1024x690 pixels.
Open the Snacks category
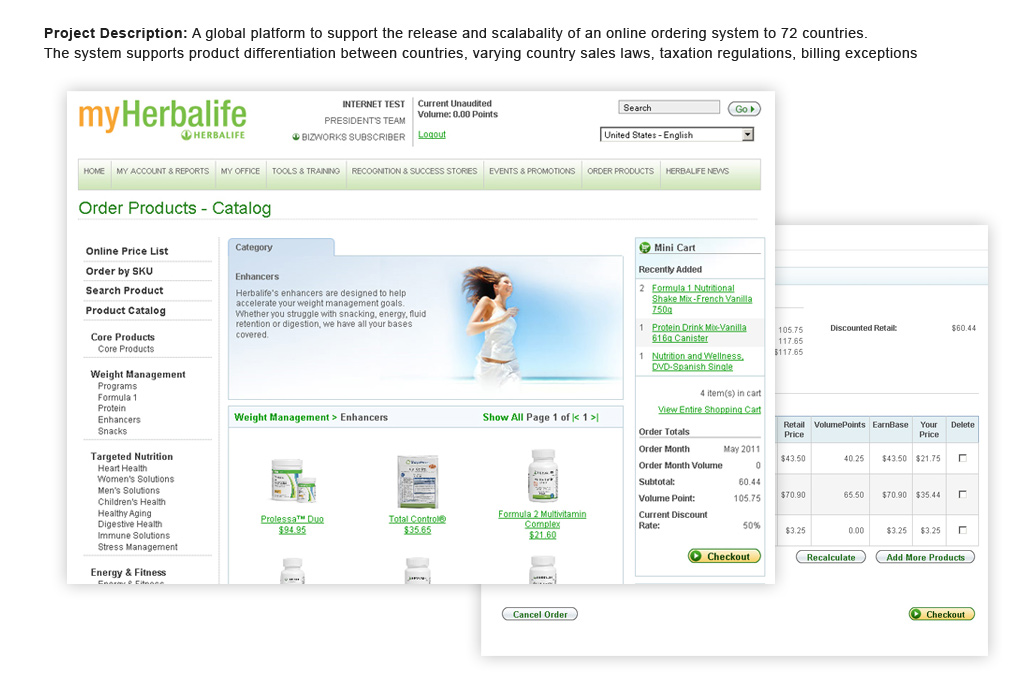coord(112,431)
